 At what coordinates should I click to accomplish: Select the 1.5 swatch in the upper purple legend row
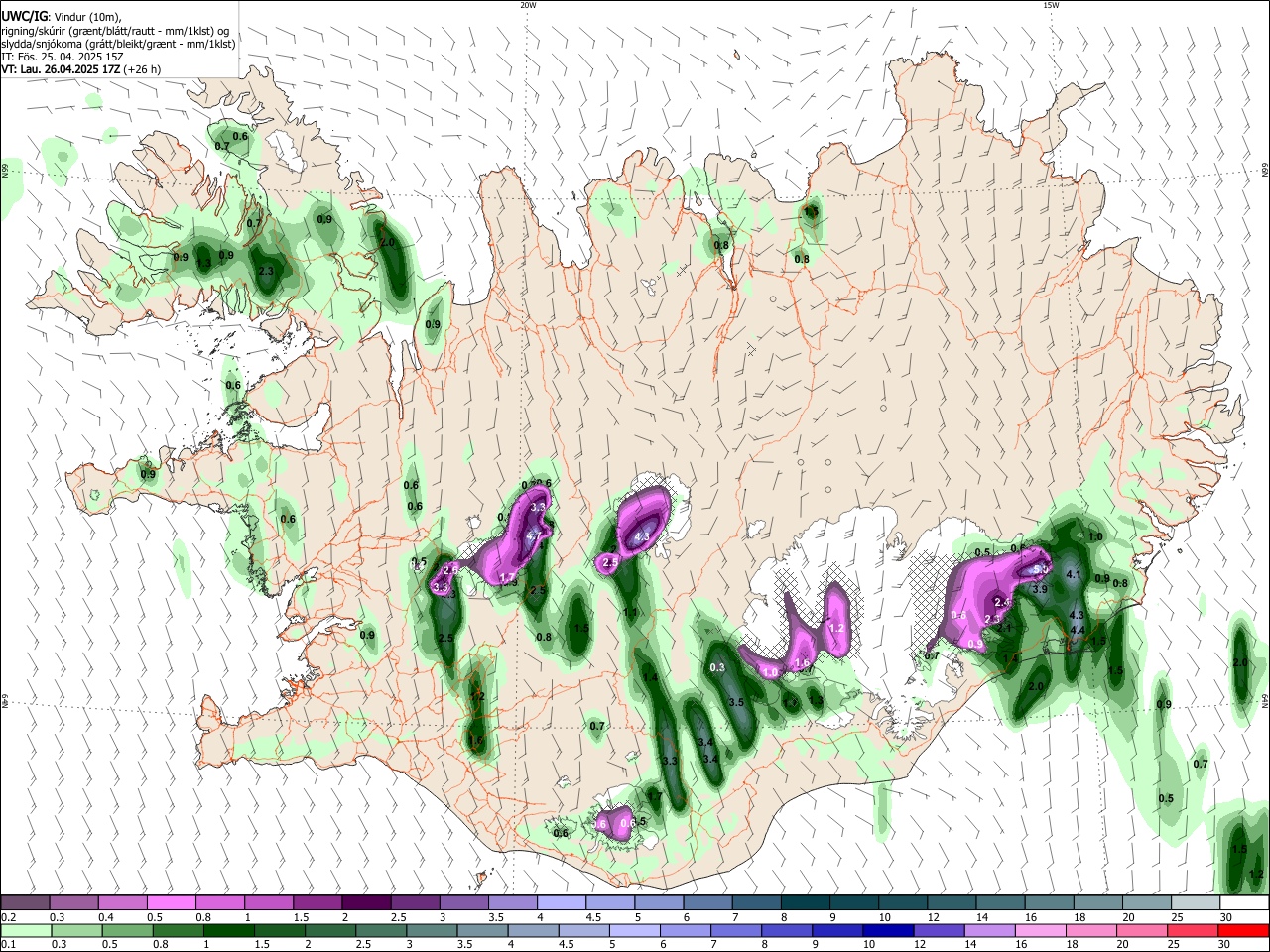coord(317,902)
